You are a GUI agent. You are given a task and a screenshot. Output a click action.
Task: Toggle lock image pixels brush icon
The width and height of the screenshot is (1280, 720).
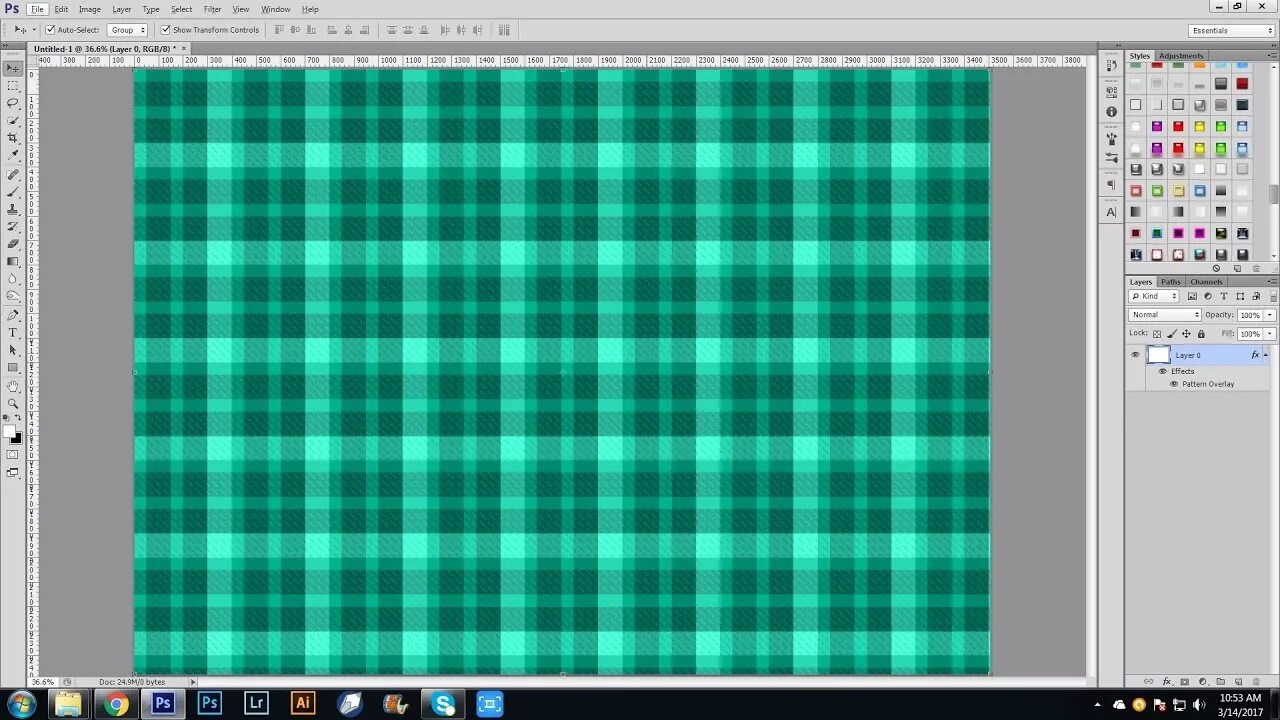[1172, 334]
